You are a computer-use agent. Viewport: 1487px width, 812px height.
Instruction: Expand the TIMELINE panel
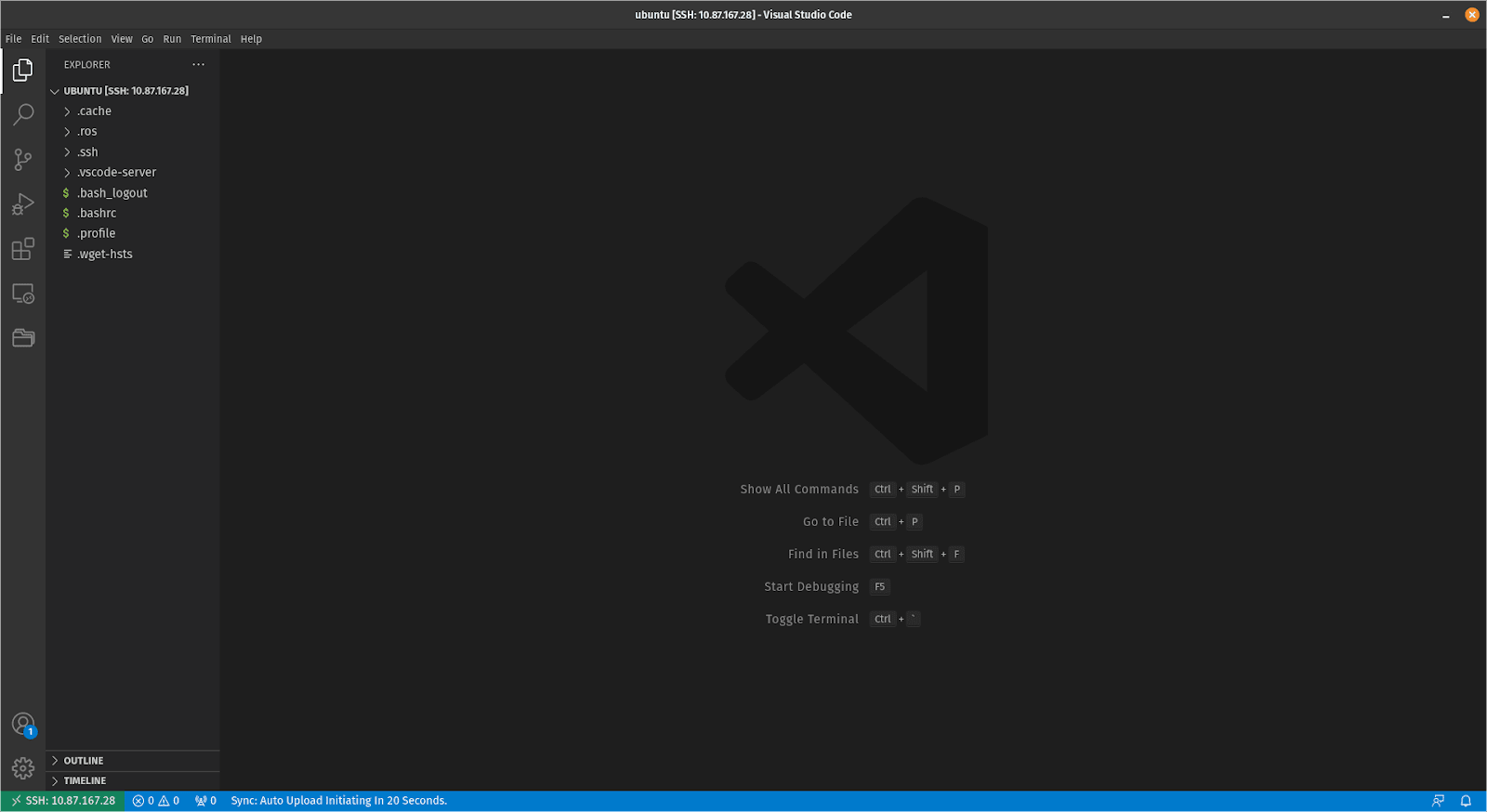[132, 780]
